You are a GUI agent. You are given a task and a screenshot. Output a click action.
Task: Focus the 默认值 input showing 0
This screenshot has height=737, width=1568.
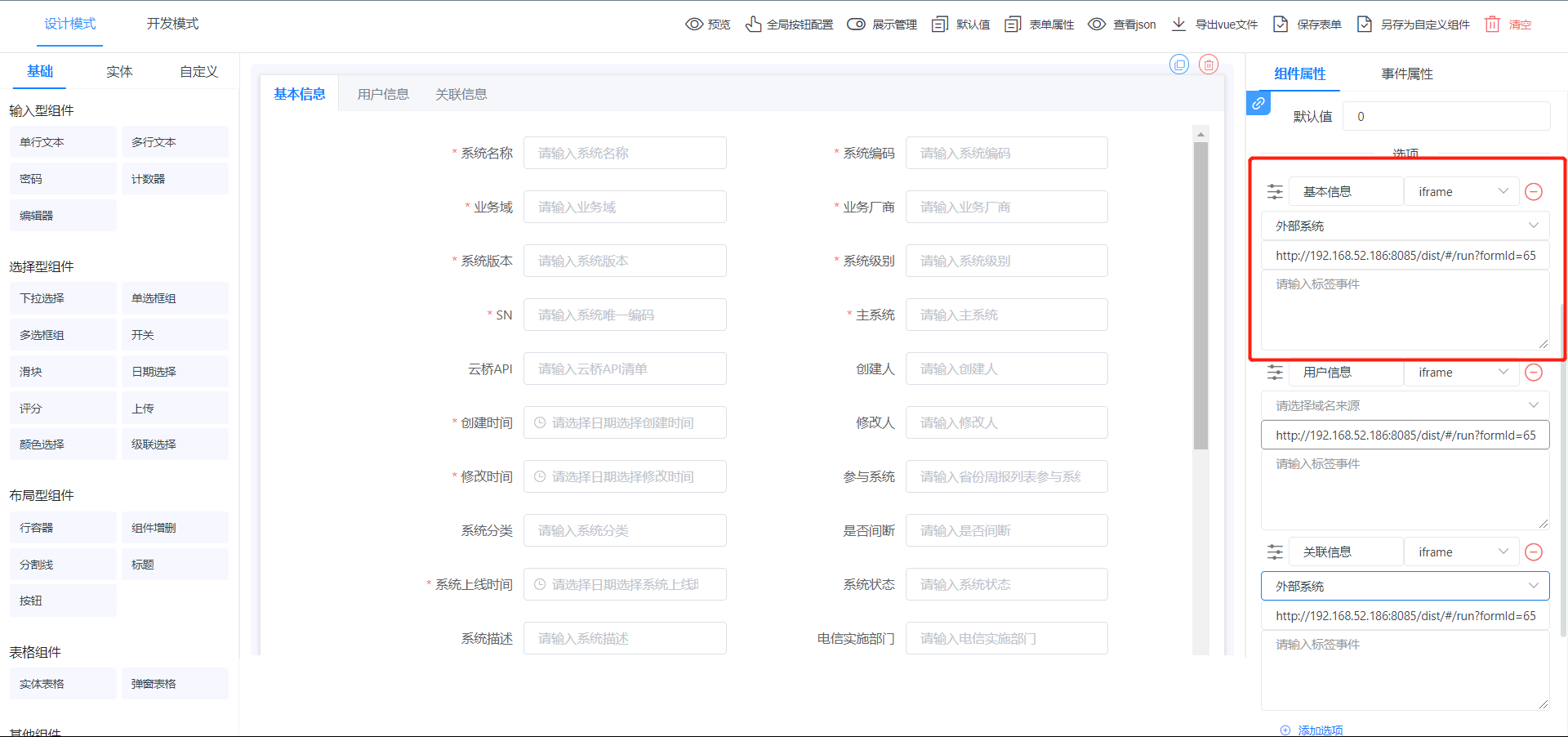pos(1446,116)
